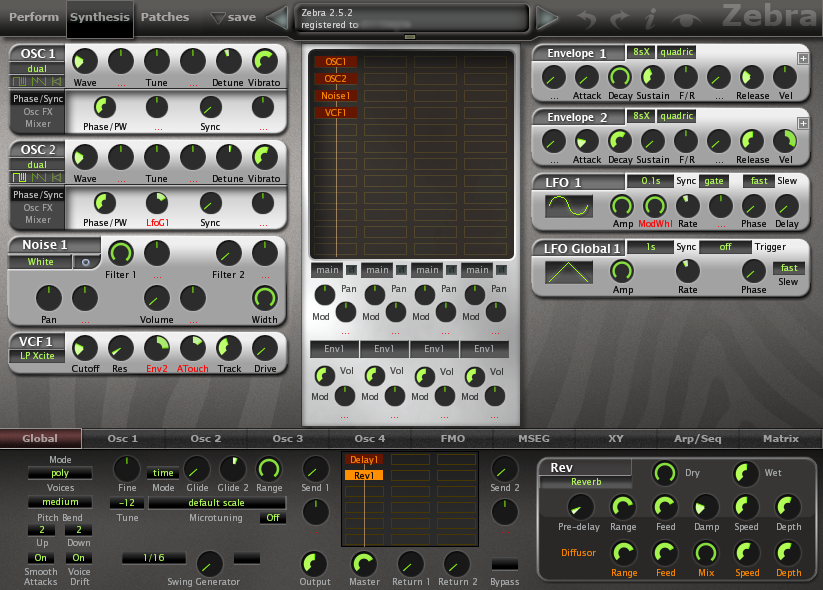Click the undo arrow icon
This screenshot has height=590, width=823.
pyautogui.click(x=587, y=19)
